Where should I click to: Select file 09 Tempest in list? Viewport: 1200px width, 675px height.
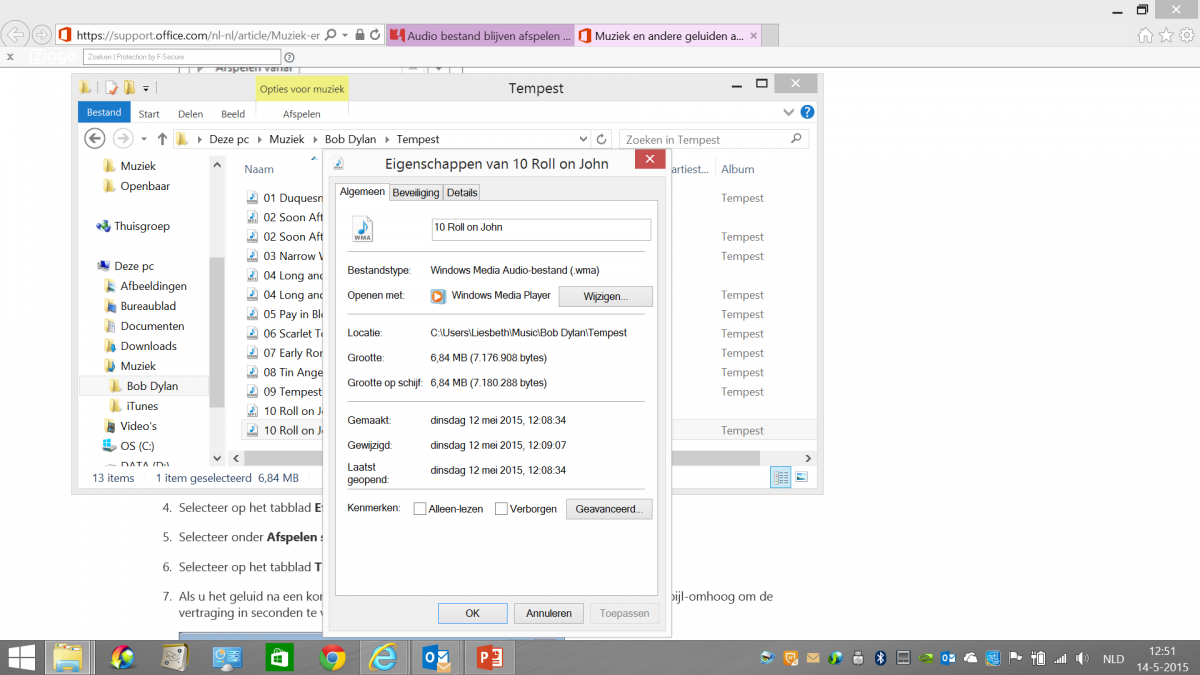click(x=284, y=392)
